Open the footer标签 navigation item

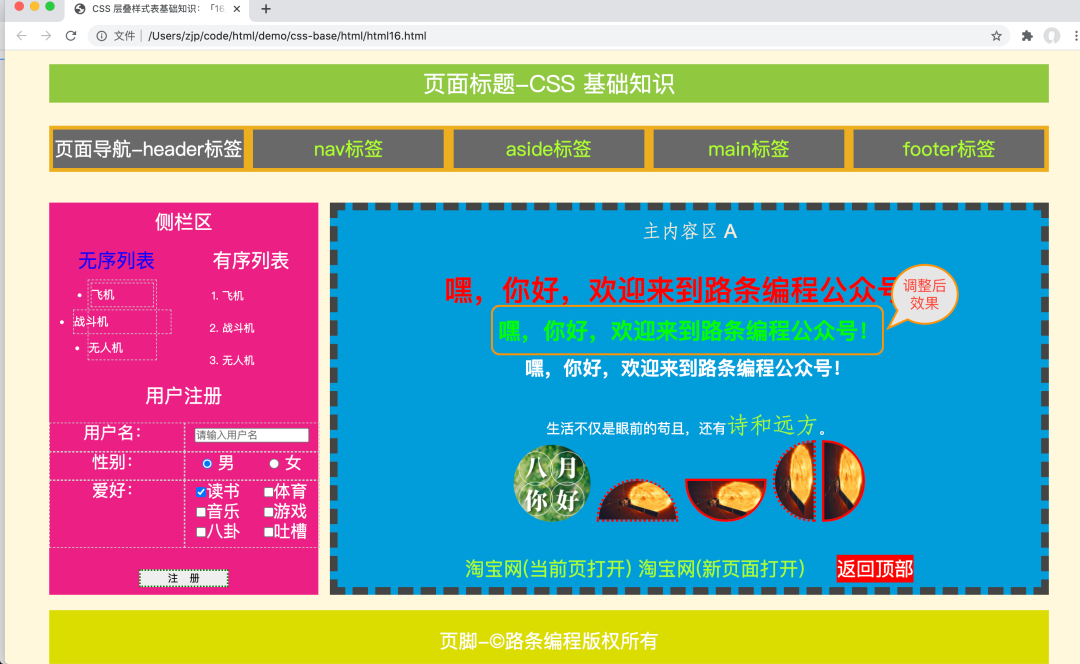pos(948,149)
